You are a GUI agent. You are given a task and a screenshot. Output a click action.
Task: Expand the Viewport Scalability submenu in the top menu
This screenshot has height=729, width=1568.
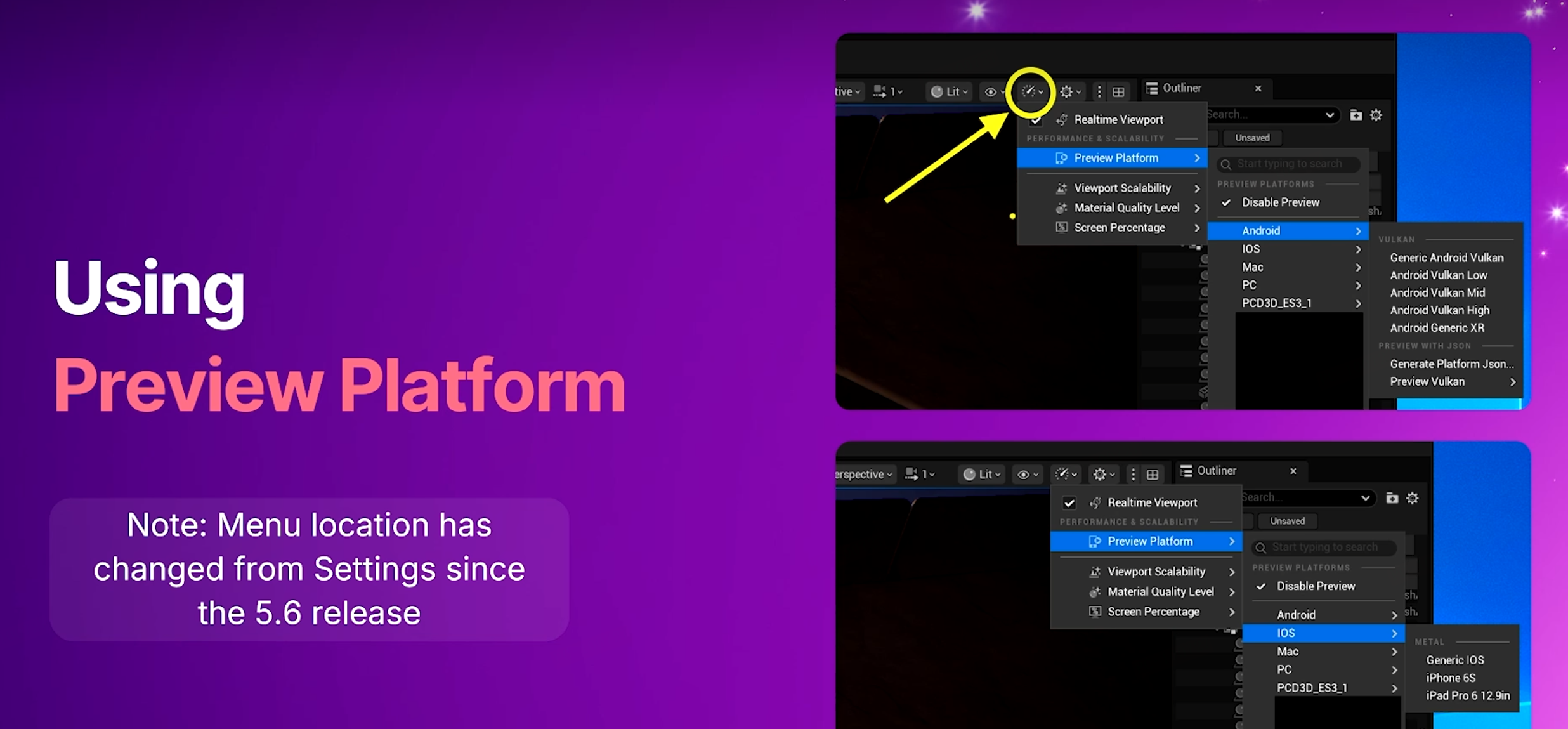[x=1121, y=188]
